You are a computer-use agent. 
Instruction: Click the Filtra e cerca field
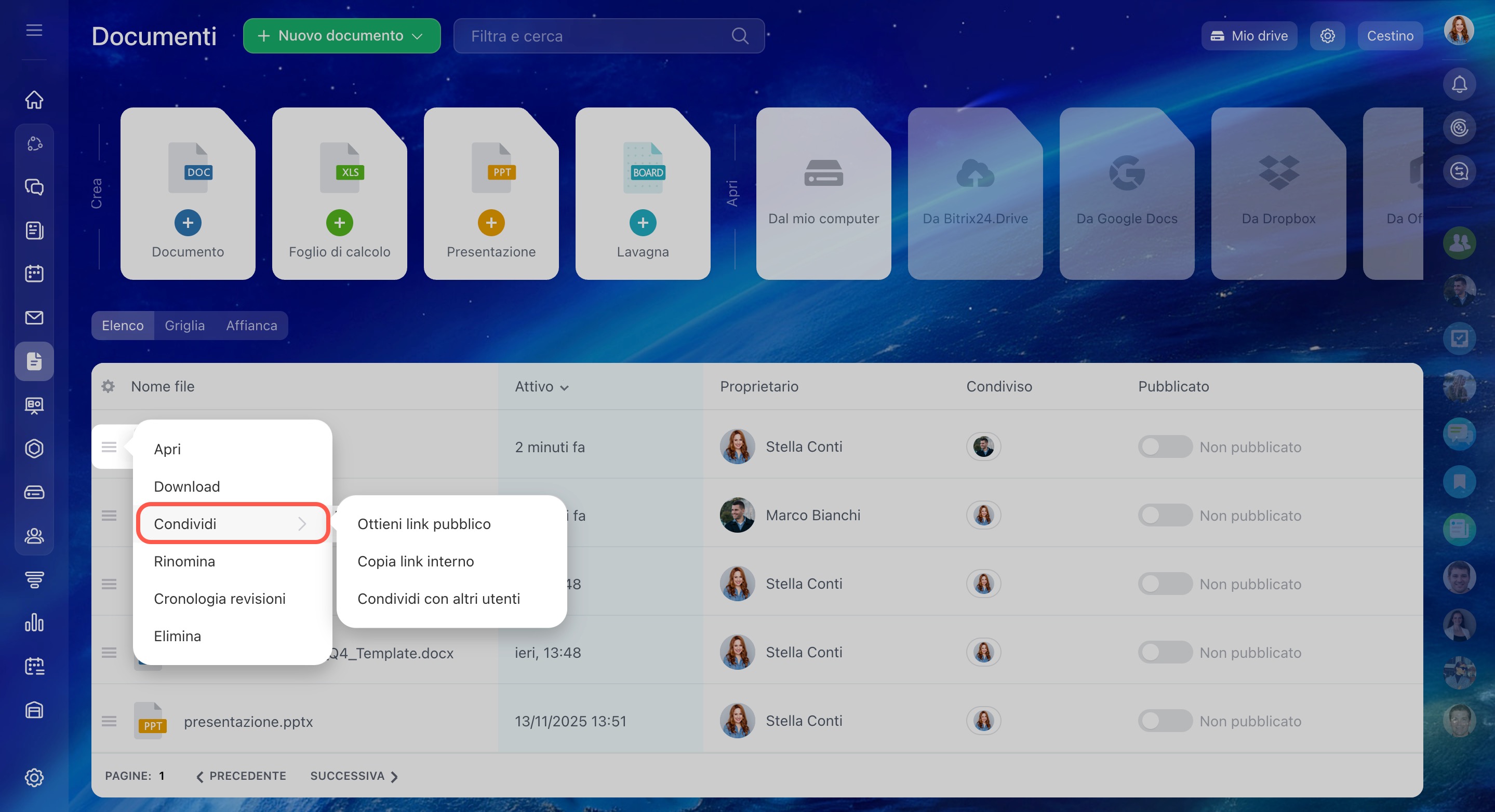(x=592, y=36)
